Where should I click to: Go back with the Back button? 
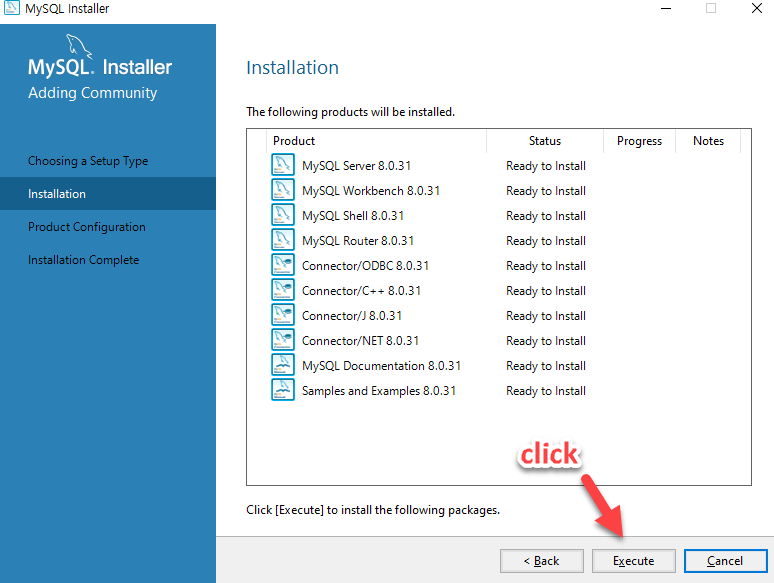[x=542, y=561]
